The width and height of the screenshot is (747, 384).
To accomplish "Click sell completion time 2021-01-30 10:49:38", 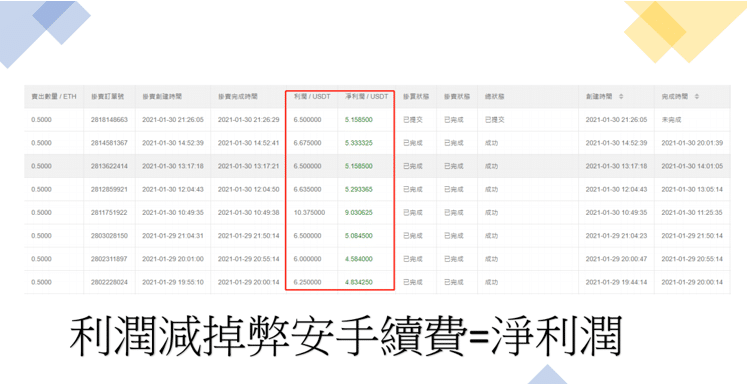I will pos(249,212).
